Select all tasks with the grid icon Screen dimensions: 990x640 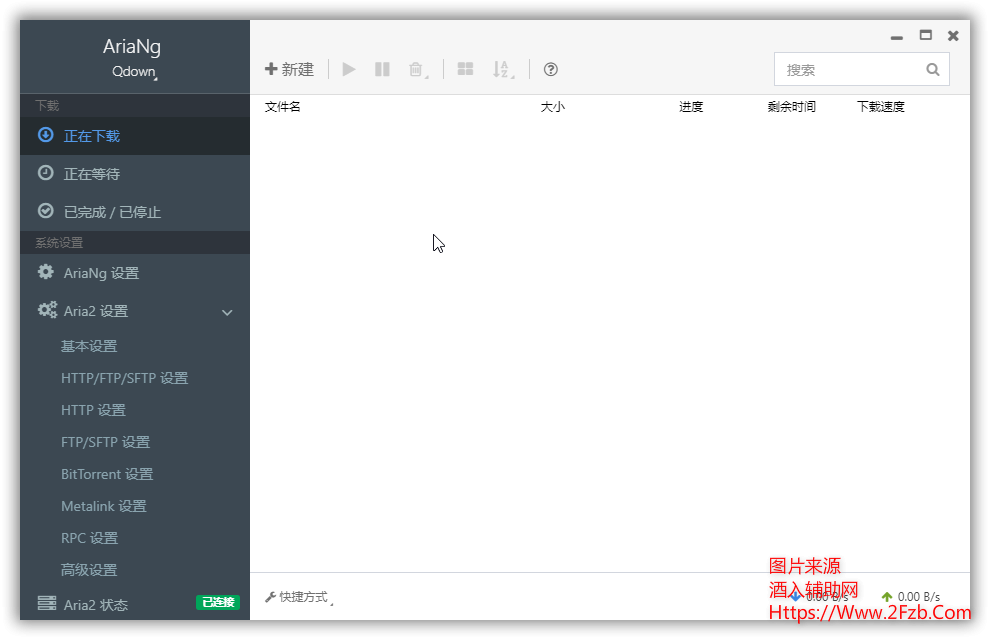point(465,69)
